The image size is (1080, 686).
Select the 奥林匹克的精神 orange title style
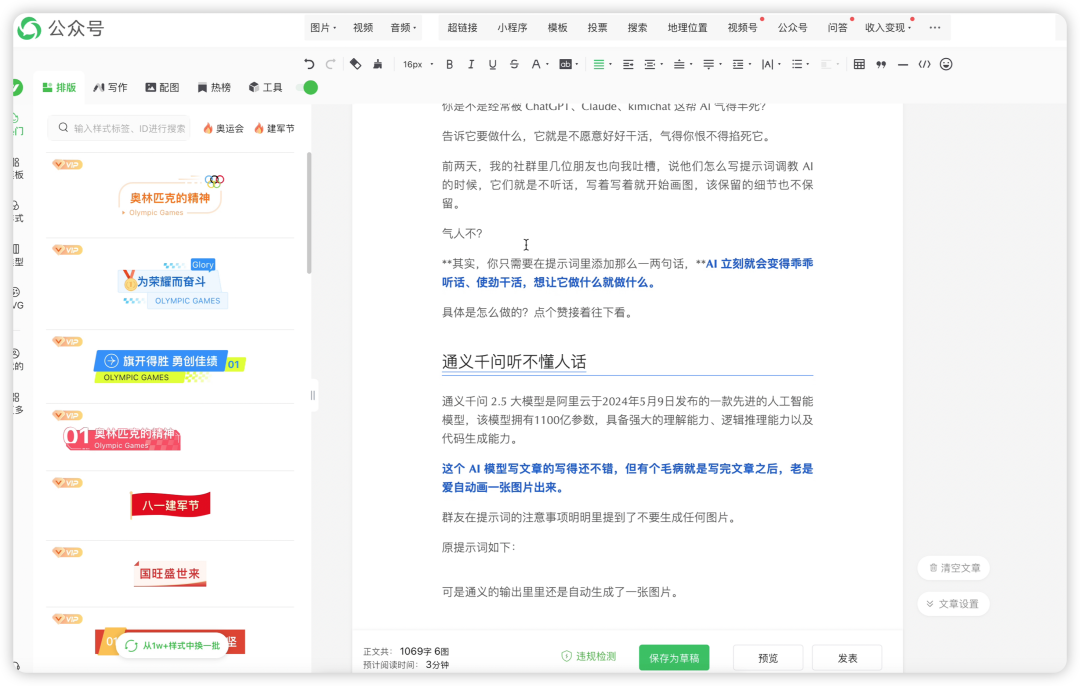(170, 196)
